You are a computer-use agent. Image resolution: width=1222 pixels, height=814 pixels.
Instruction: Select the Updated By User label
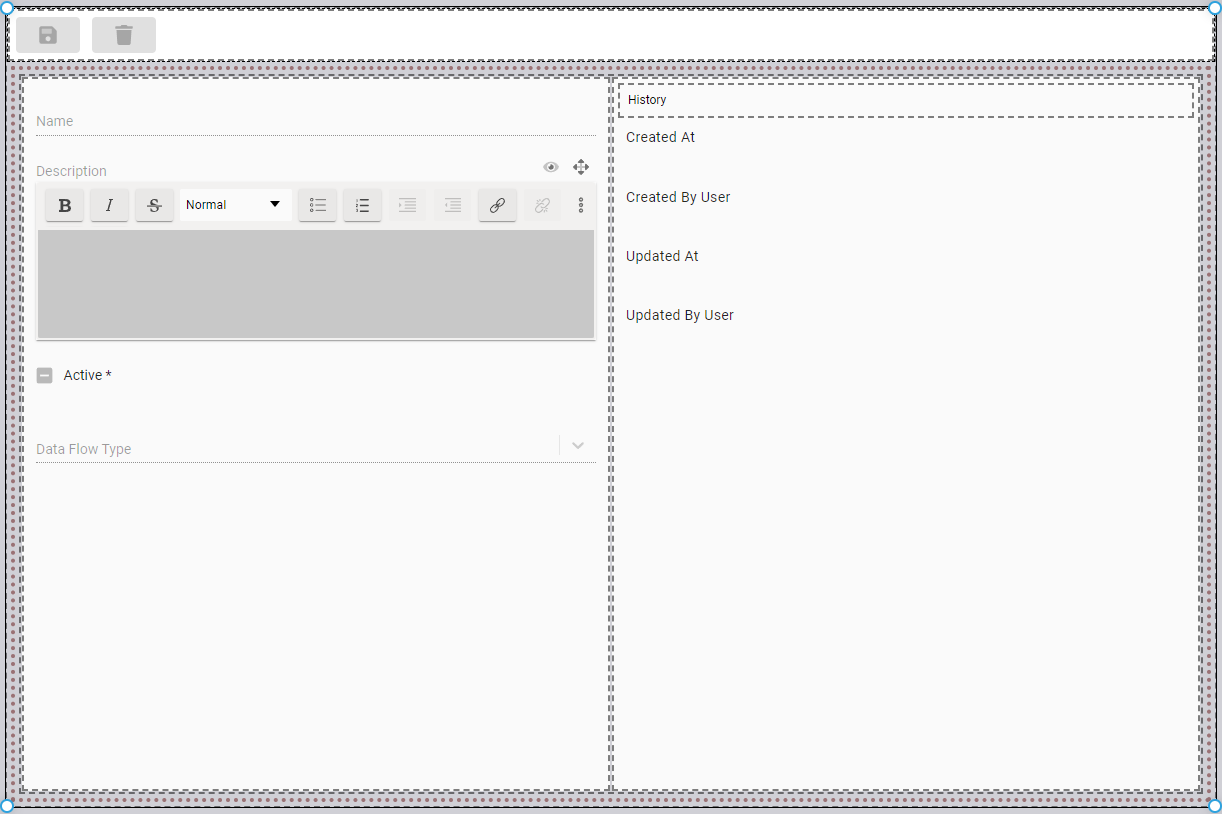coord(680,315)
